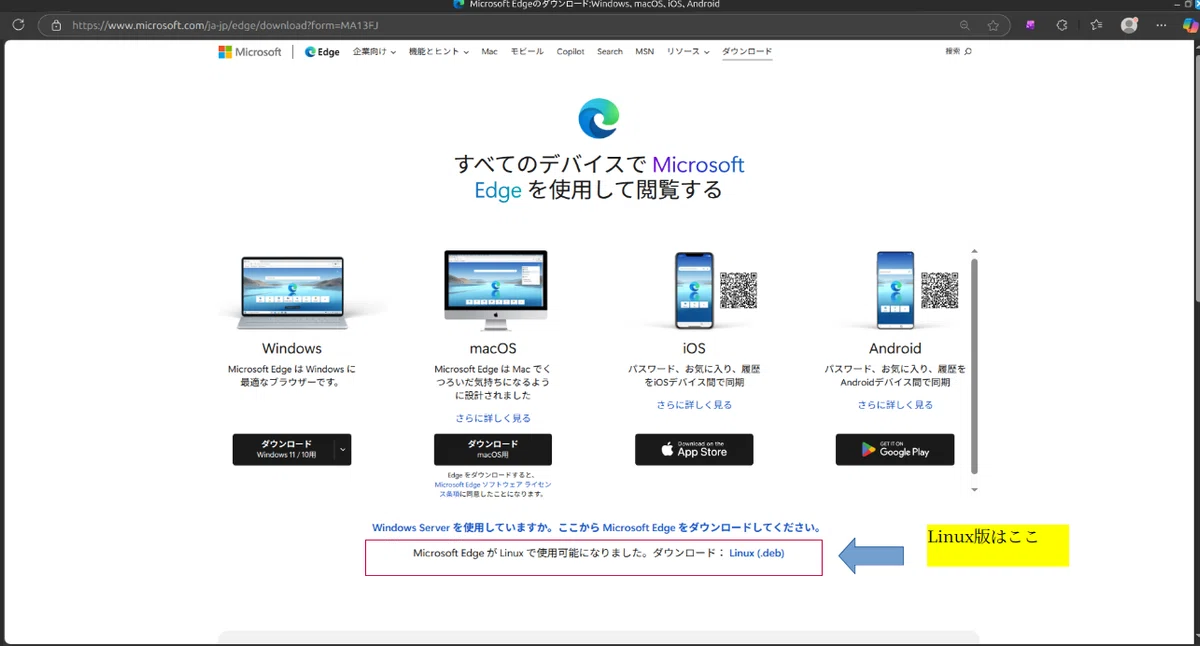Click the Android QR code
The image size is (1200, 646).
click(x=939, y=290)
